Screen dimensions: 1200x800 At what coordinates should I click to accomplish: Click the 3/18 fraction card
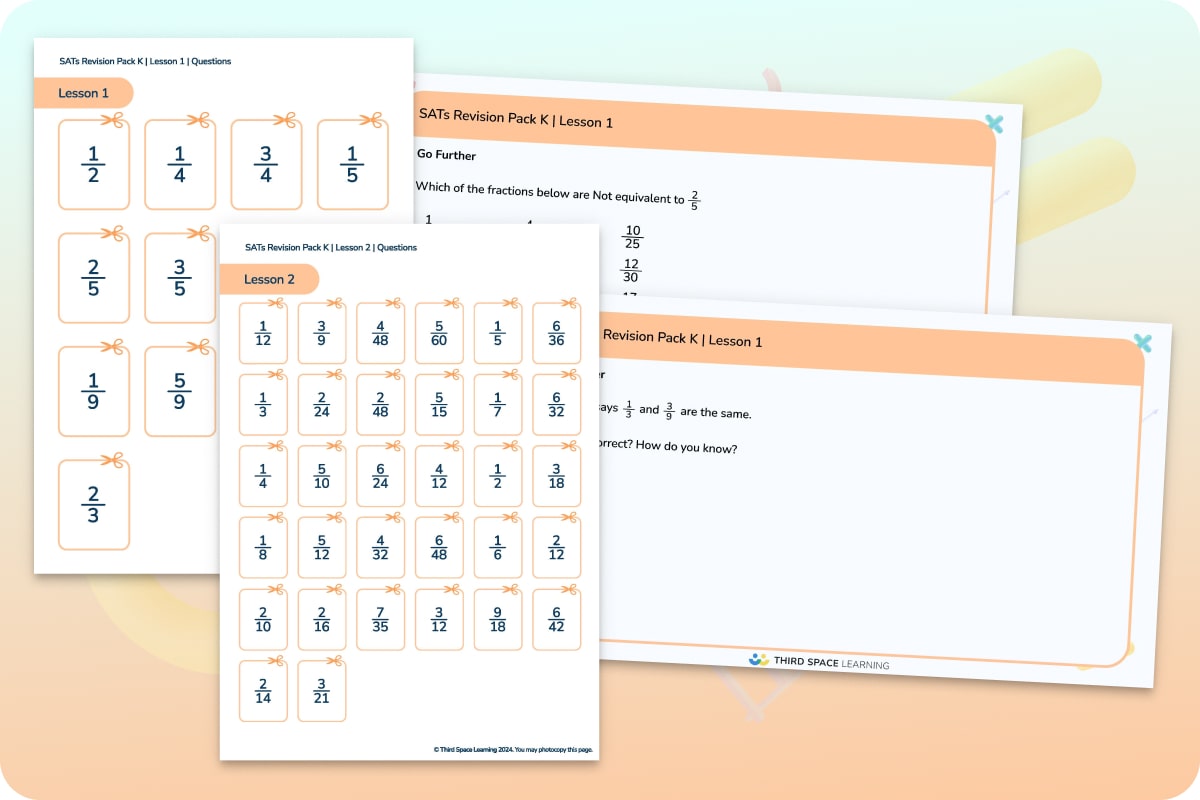557,476
